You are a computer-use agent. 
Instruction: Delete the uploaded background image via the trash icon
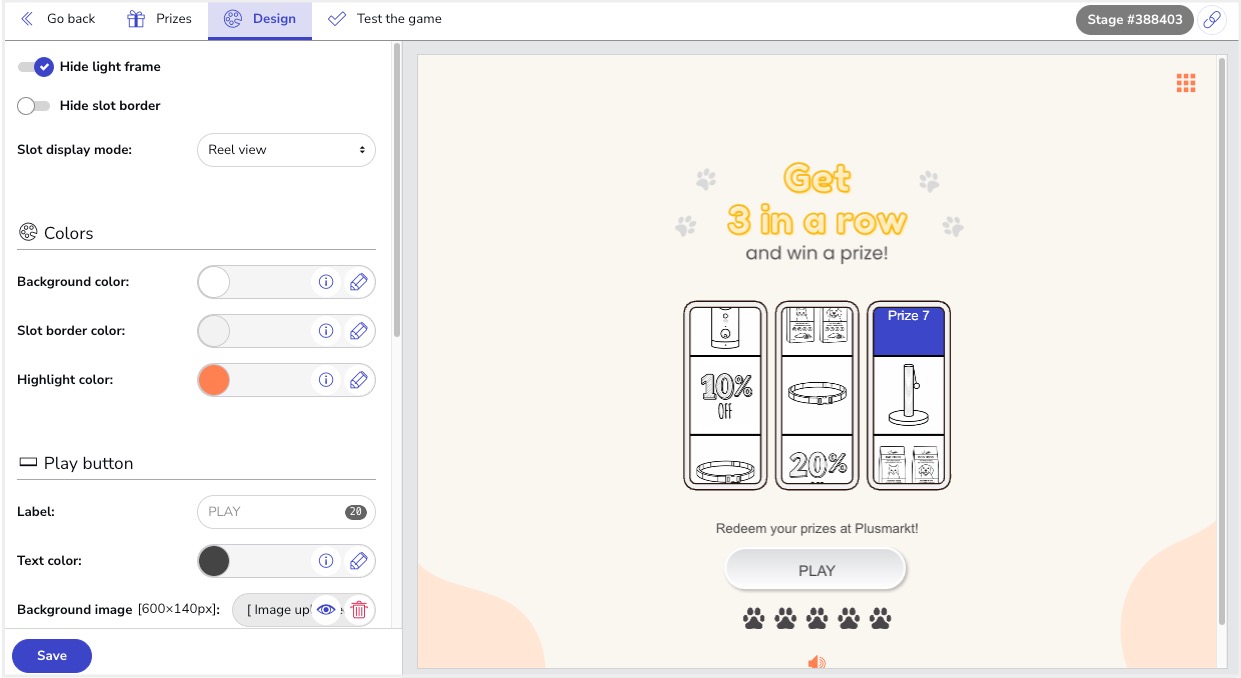click(x=359, y=610)
